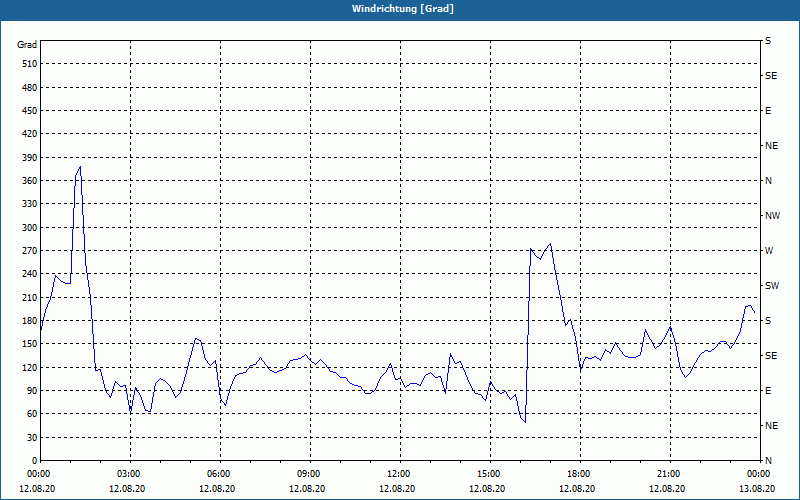
Task: Click the highest peak of the blue curve
Action: pyautogui.click(x=80, y=167)
